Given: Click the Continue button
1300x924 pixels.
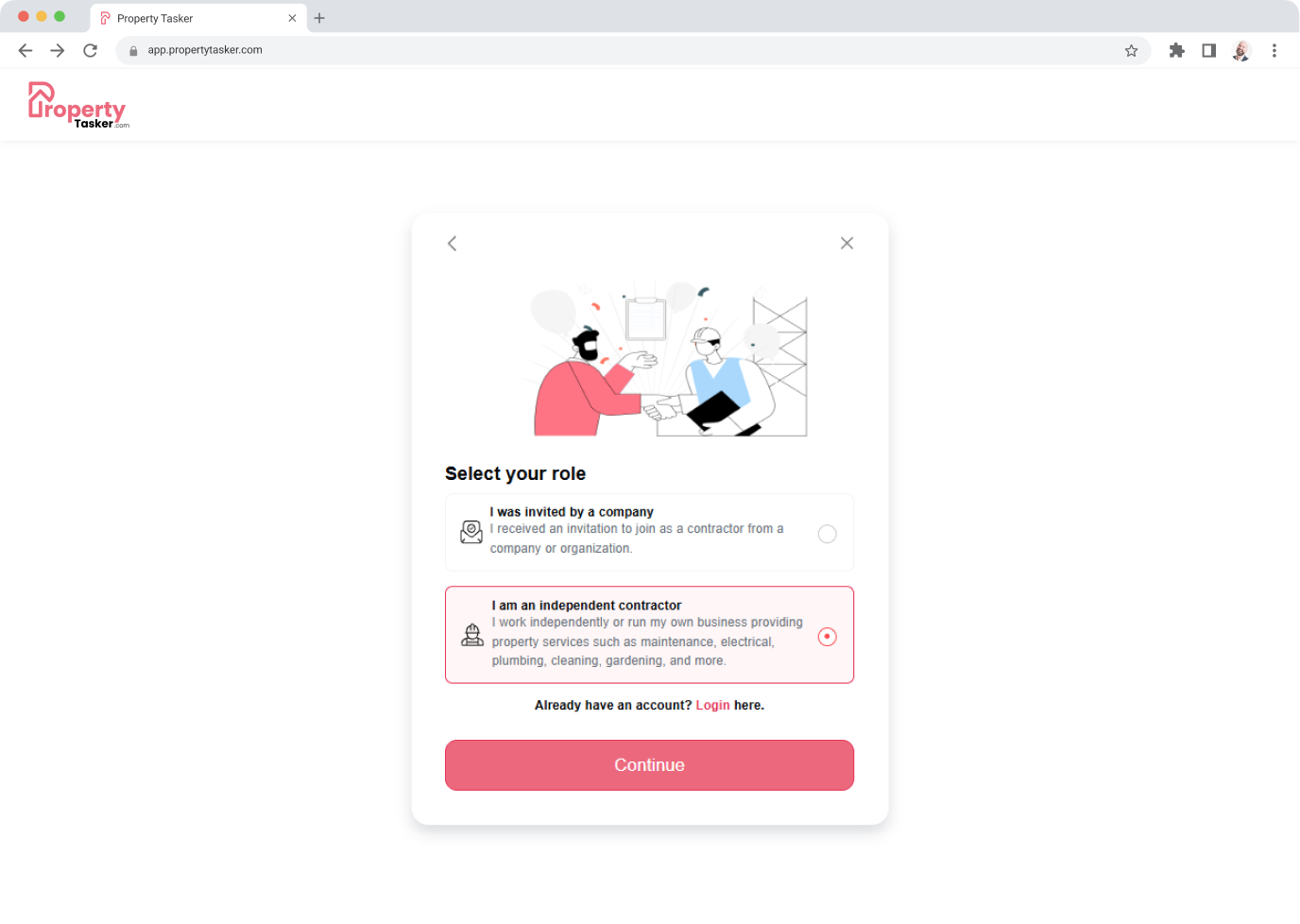Looking at the screenshot, I should point(649,765).
